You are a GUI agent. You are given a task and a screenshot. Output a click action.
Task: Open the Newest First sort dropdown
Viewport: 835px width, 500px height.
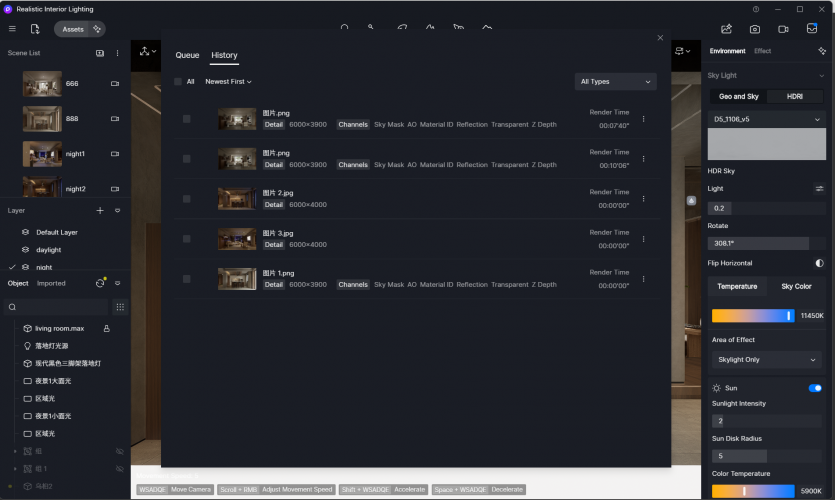point(228,82)
